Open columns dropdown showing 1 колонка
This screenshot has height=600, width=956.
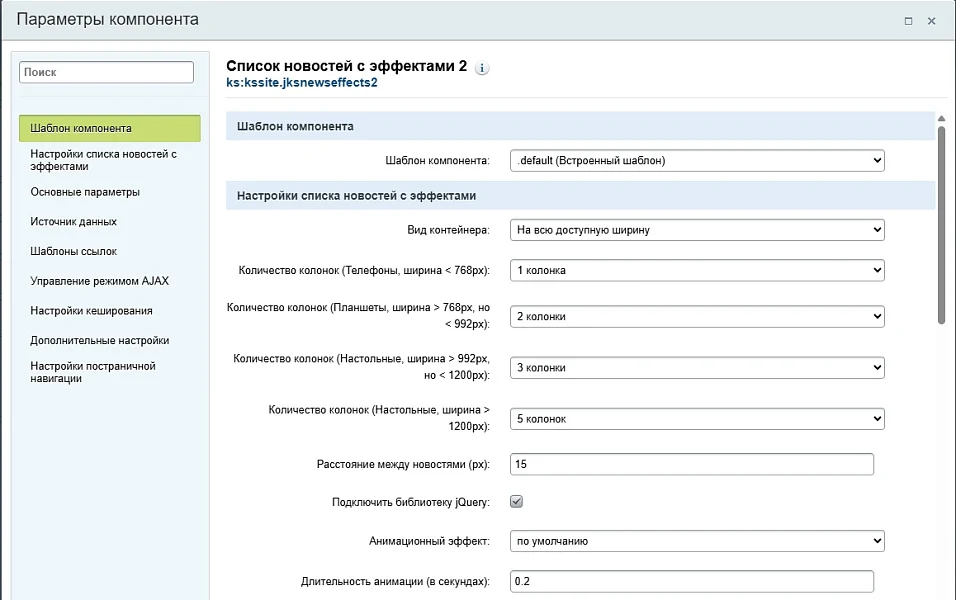click(x=697, y=270)
